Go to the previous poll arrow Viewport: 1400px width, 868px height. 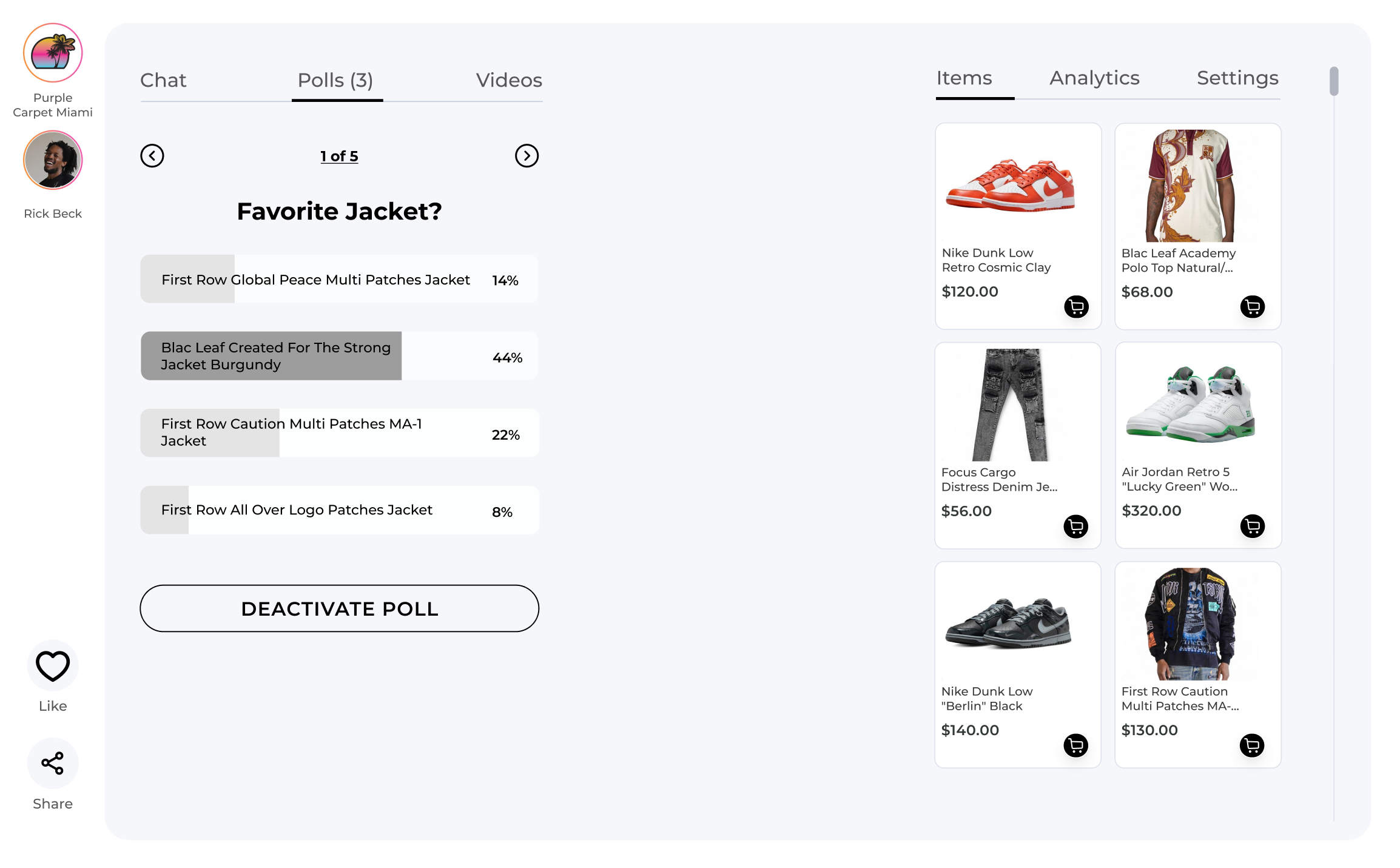(x=152, y=156)
